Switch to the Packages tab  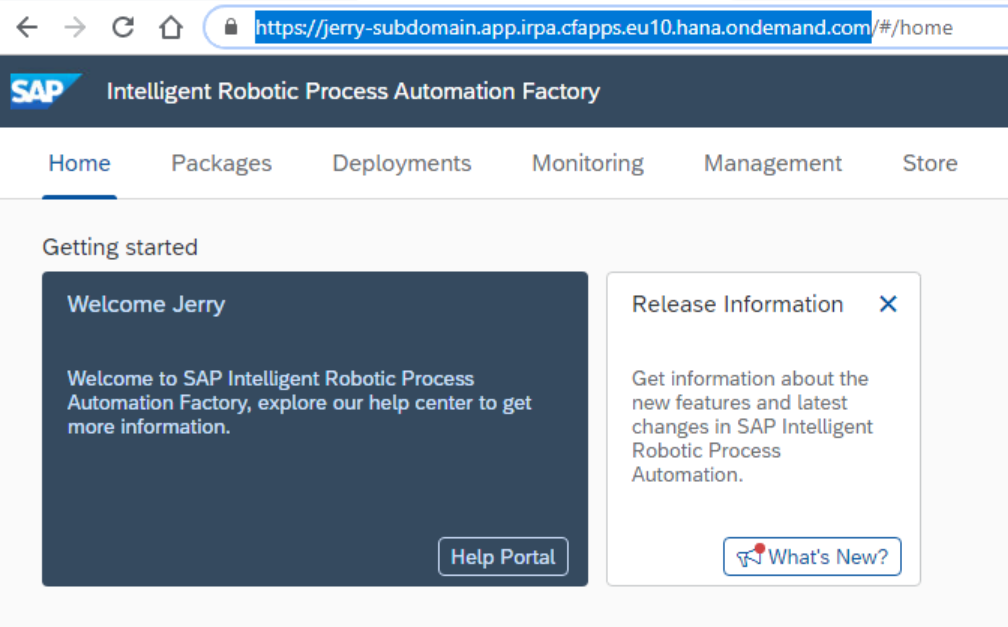point(221,163)
